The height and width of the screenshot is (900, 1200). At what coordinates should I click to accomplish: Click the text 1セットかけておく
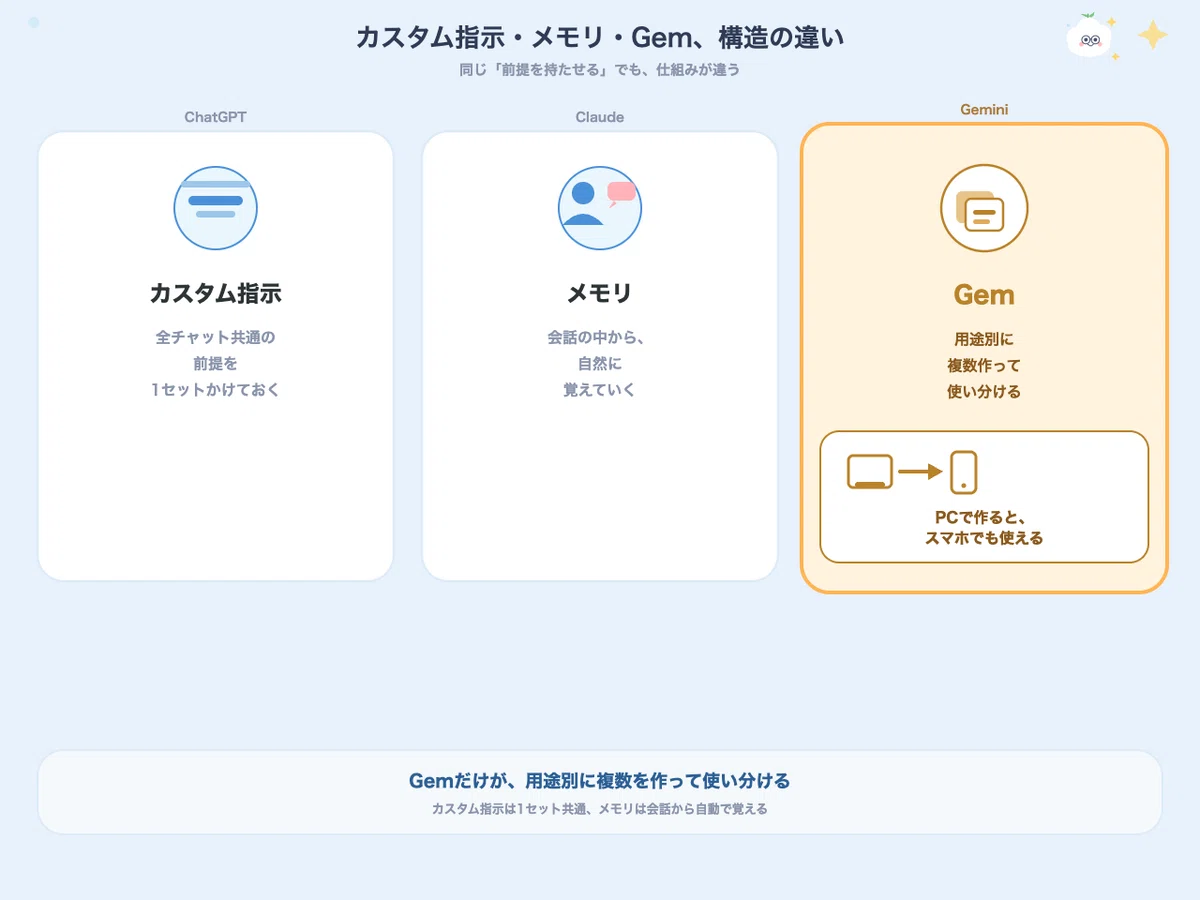215,390
